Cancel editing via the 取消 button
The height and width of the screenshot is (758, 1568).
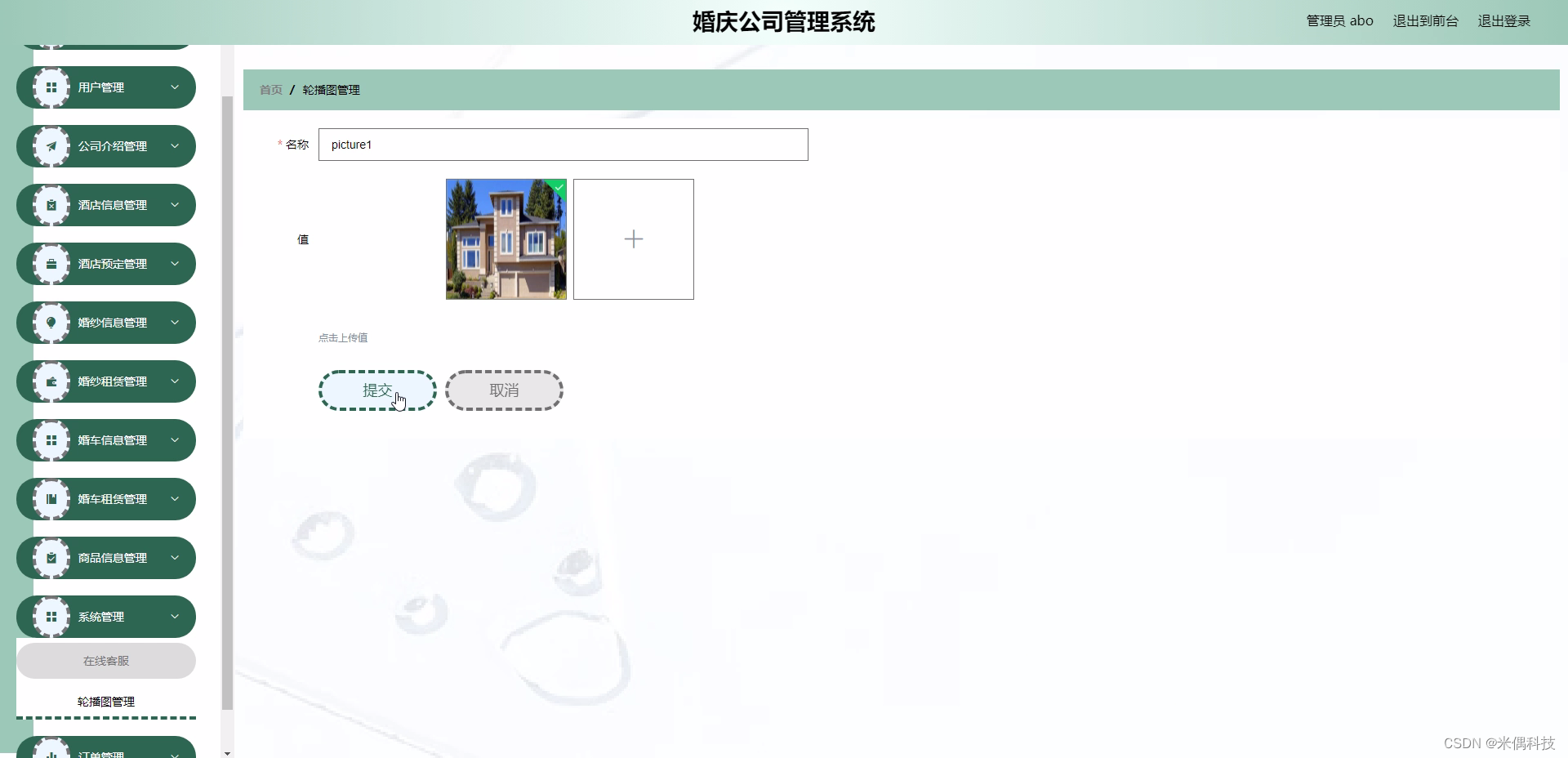[x=504, y=390]
